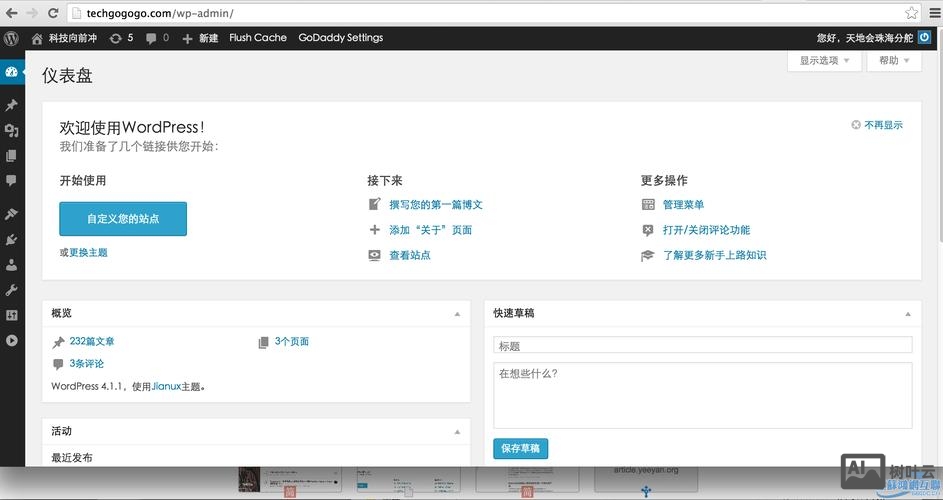Focus the 在想些什么 draft text area
Screen dimensions: 943x500
point(702,395)
